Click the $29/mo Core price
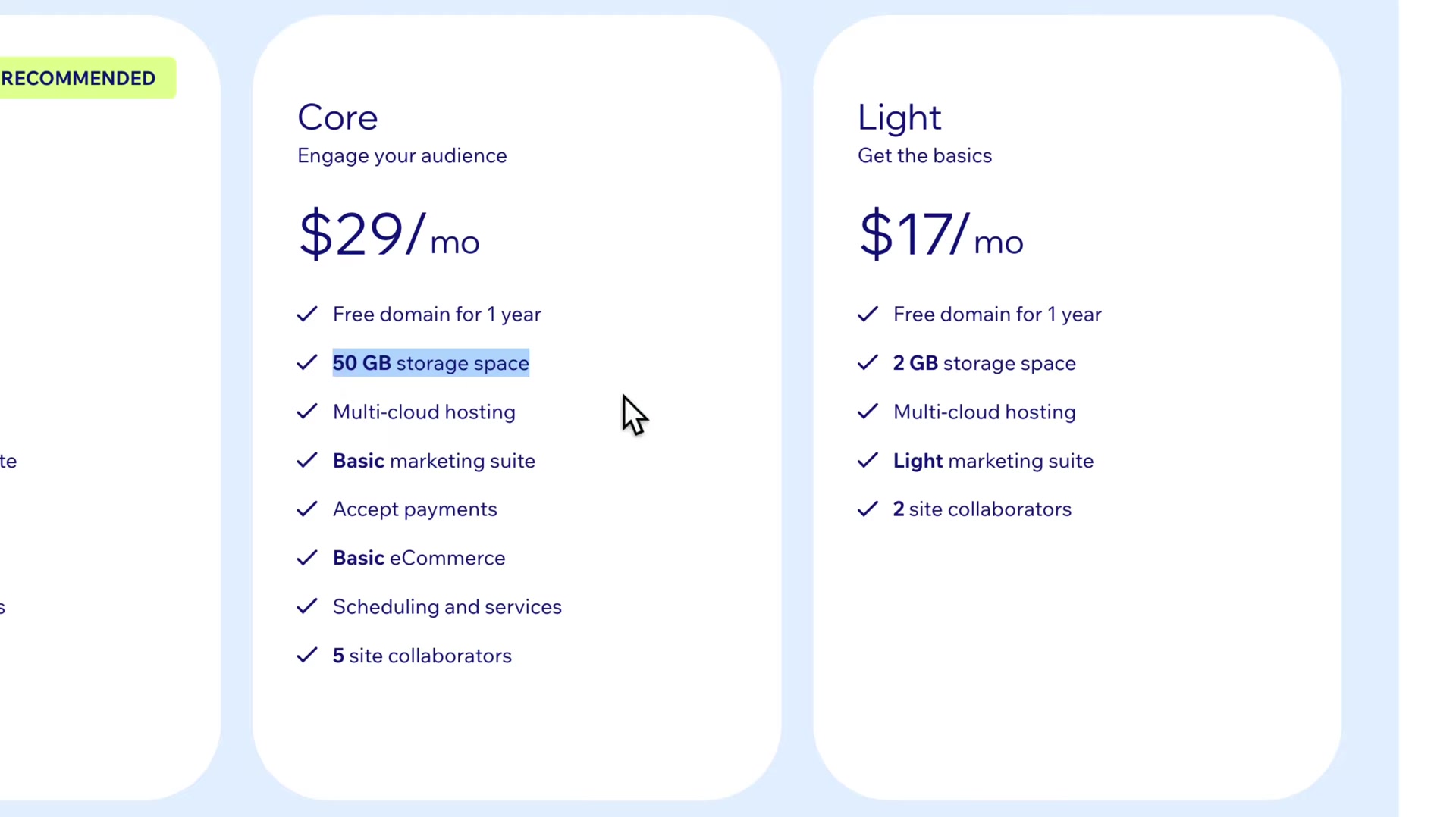 [x=389, y=234]
